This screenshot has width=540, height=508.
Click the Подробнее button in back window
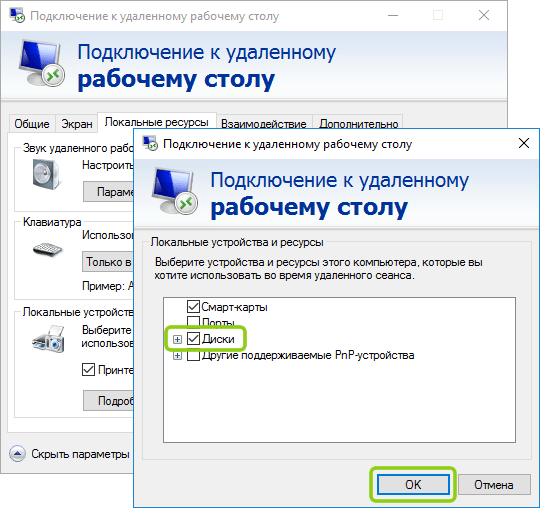tap(108, 401)
